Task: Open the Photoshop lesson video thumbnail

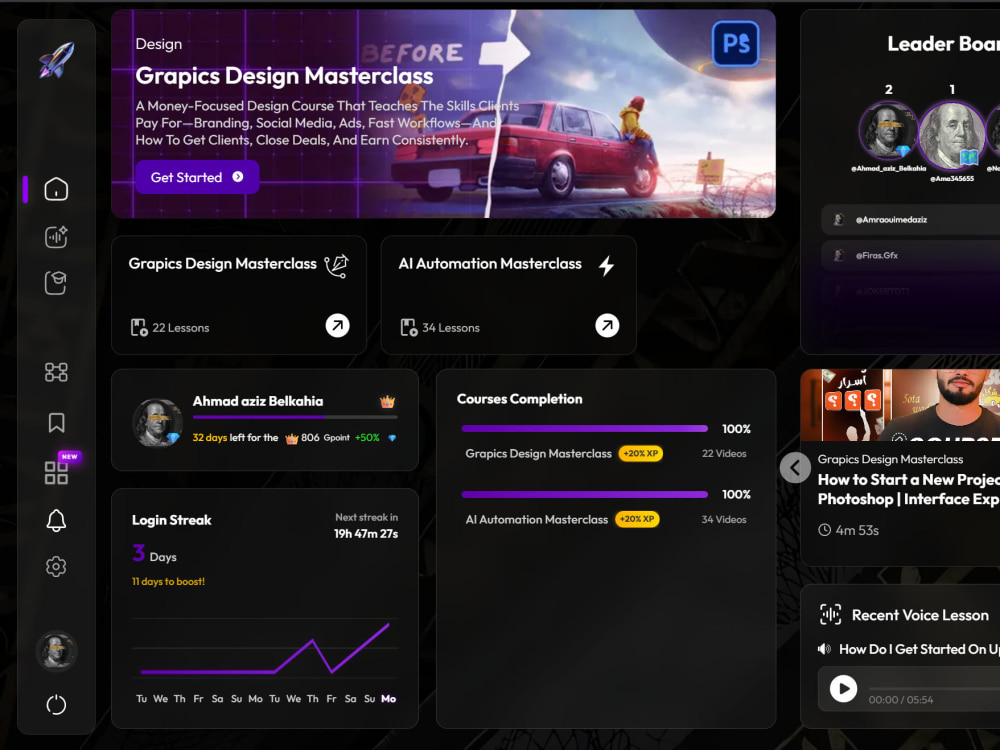Action: [x=901, y=405]
